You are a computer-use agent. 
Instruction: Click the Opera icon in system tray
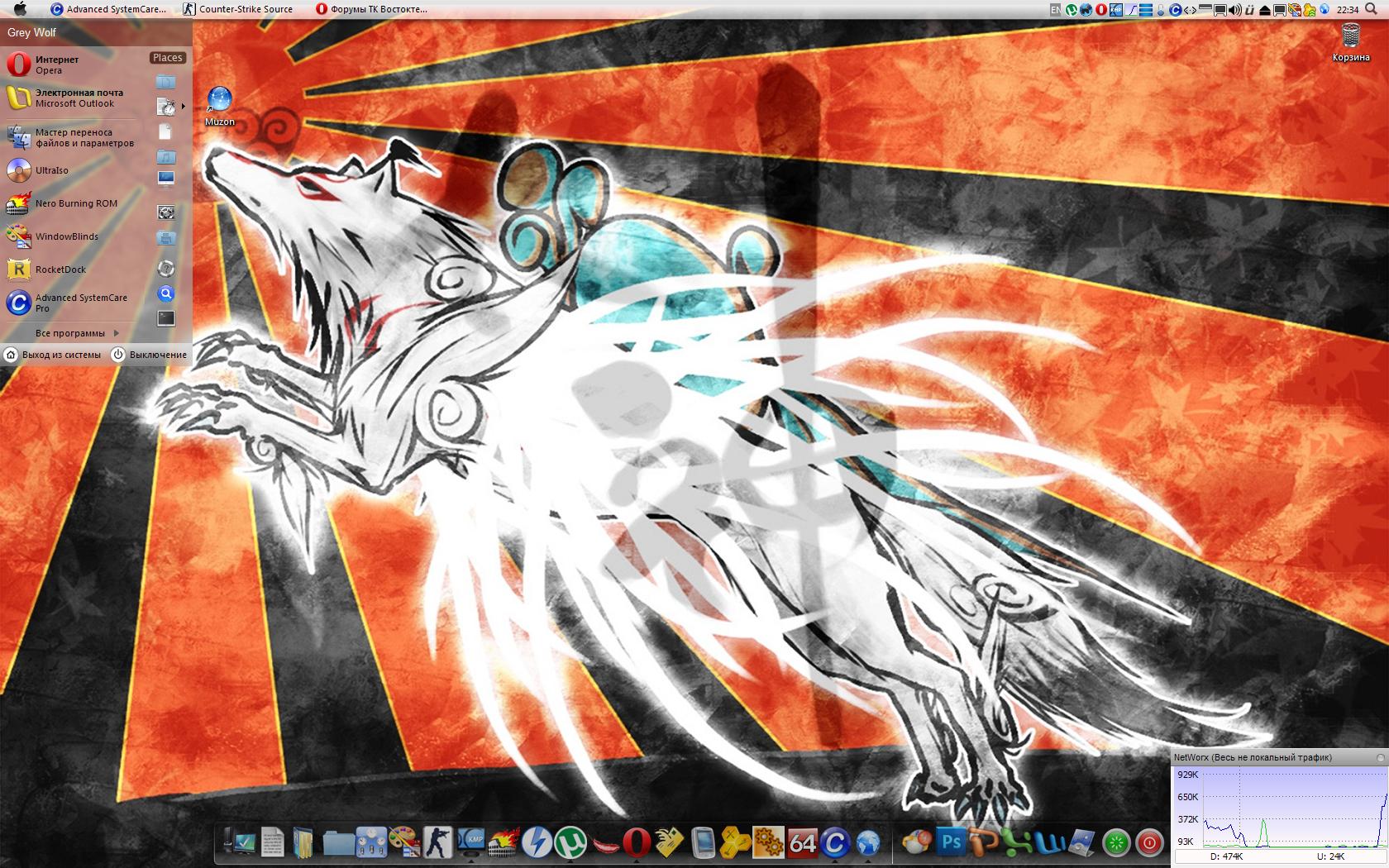pyautogui.click(x=1101, y=10)
